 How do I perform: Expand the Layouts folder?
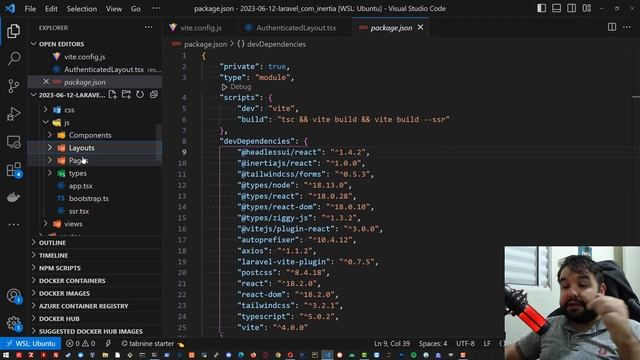pos(95,148)
